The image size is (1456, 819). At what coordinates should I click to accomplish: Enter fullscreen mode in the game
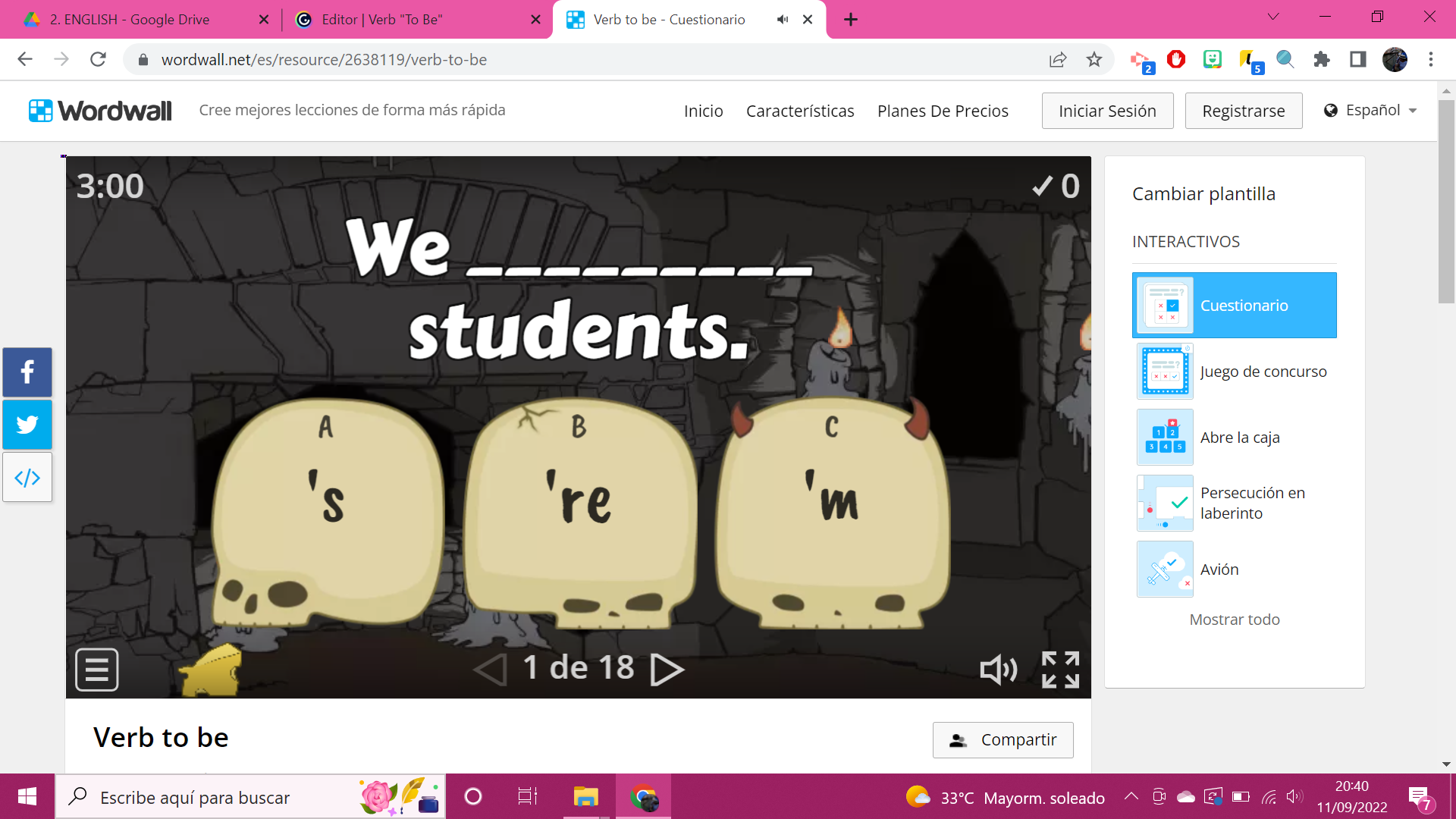click(1060, 670)
